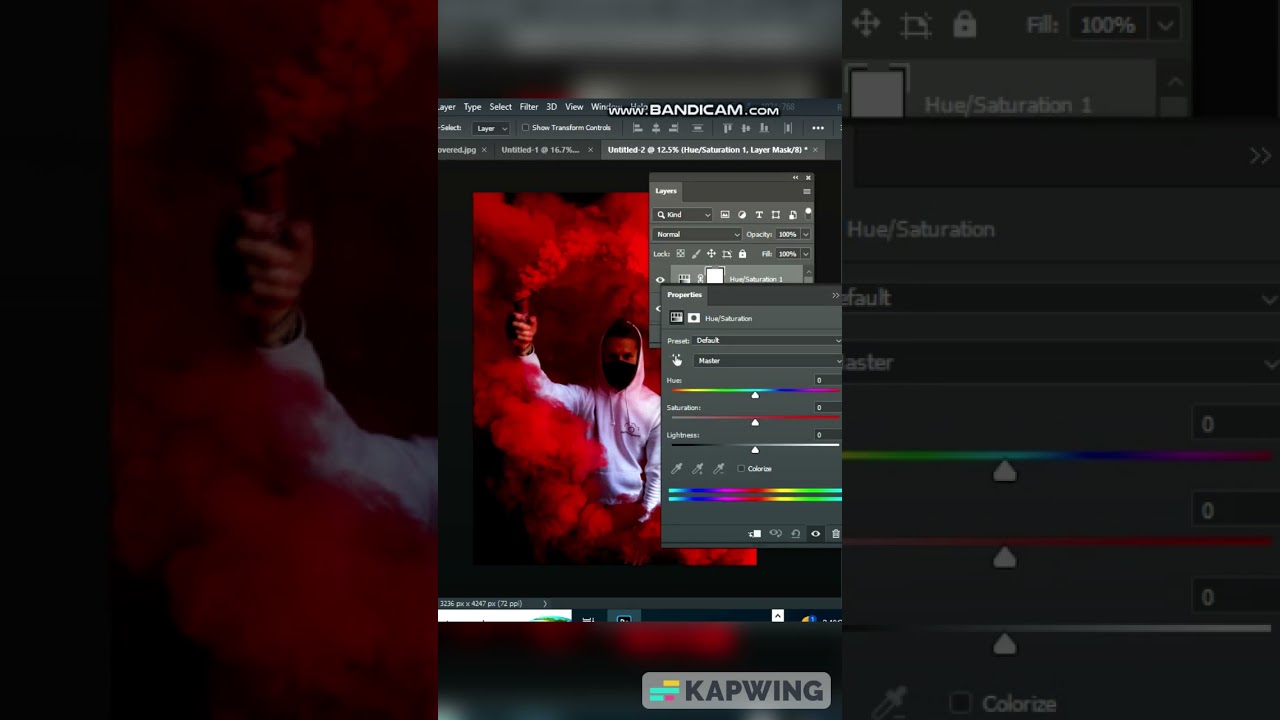The height and width of the screenshot is (720, 1280).
Task: Open the Layers panel menu
Action: pos(806,191)
